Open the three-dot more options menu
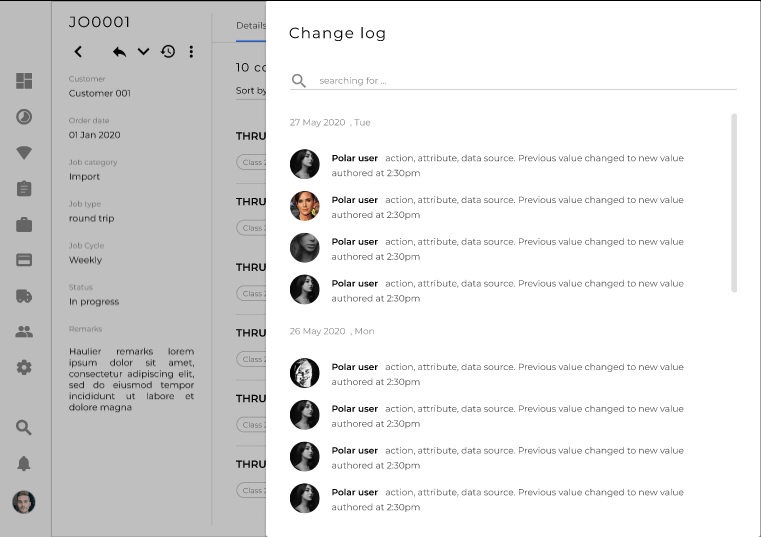The image size is (761, 537). pyautogui.click(x=191, y=52)
